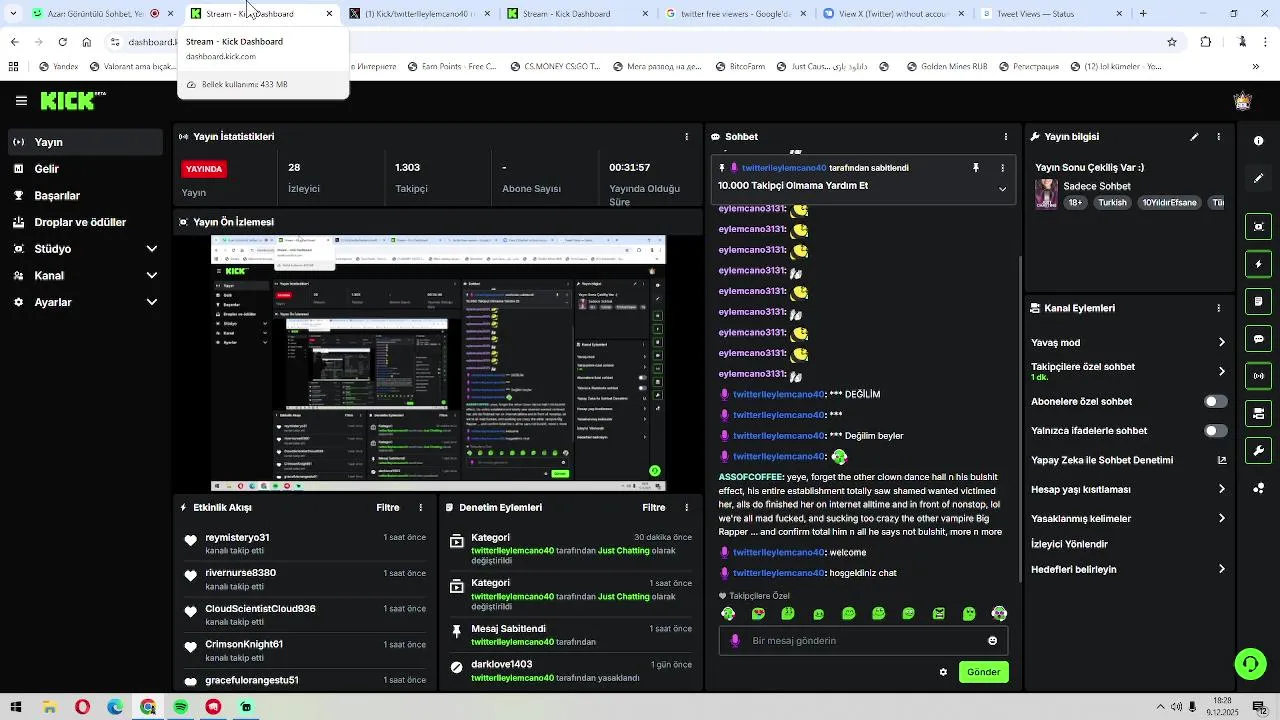Open the Windows Start button
1280x720 pixels.
pyautogui.click(x=16, y=707)
